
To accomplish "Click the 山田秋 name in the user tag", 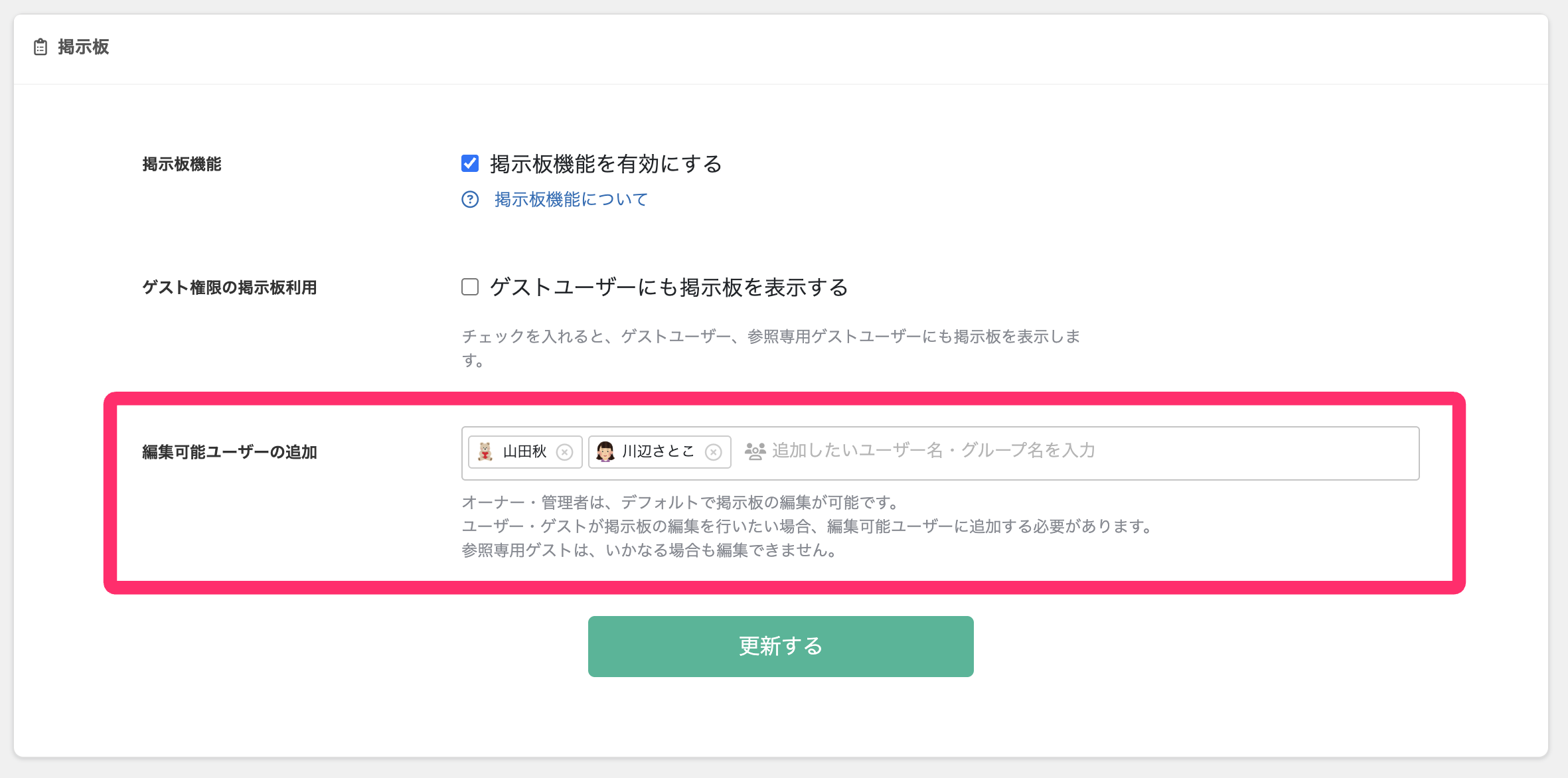I will [524, 451].
